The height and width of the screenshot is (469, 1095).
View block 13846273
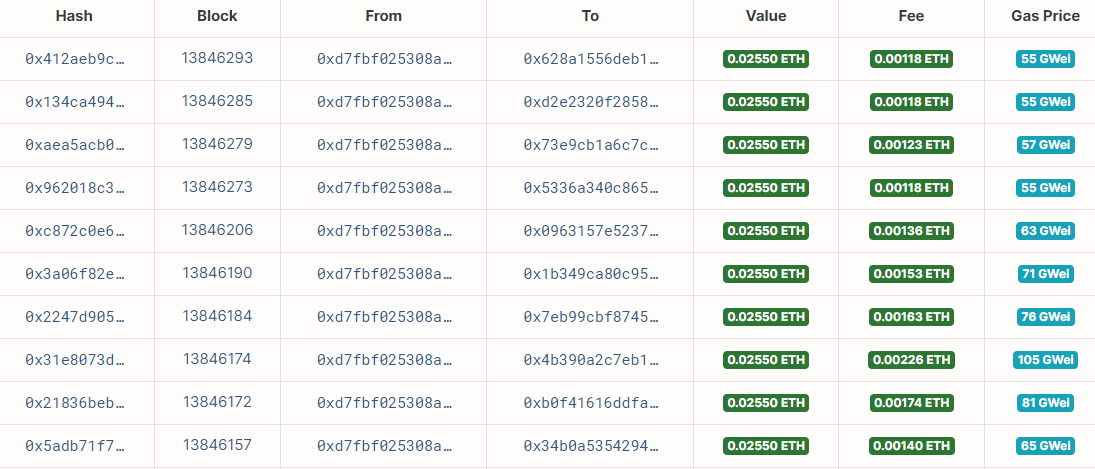217,187
